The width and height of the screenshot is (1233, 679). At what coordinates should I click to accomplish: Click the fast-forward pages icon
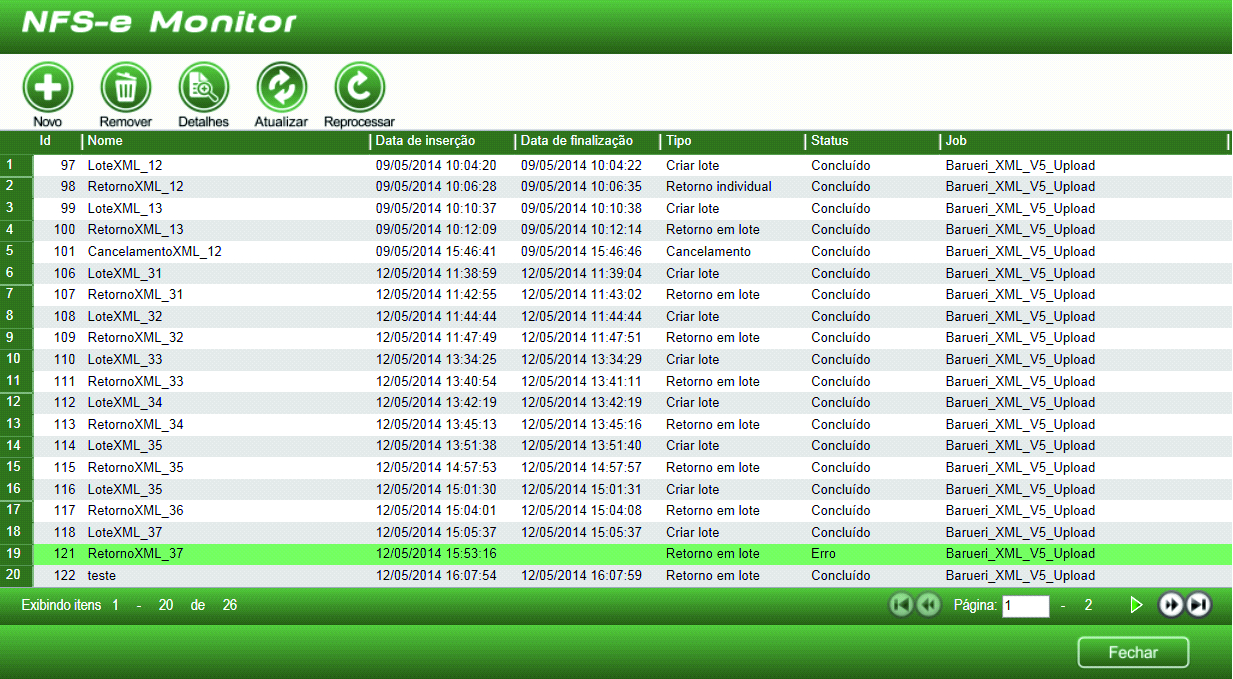[x=1171, y=605]
